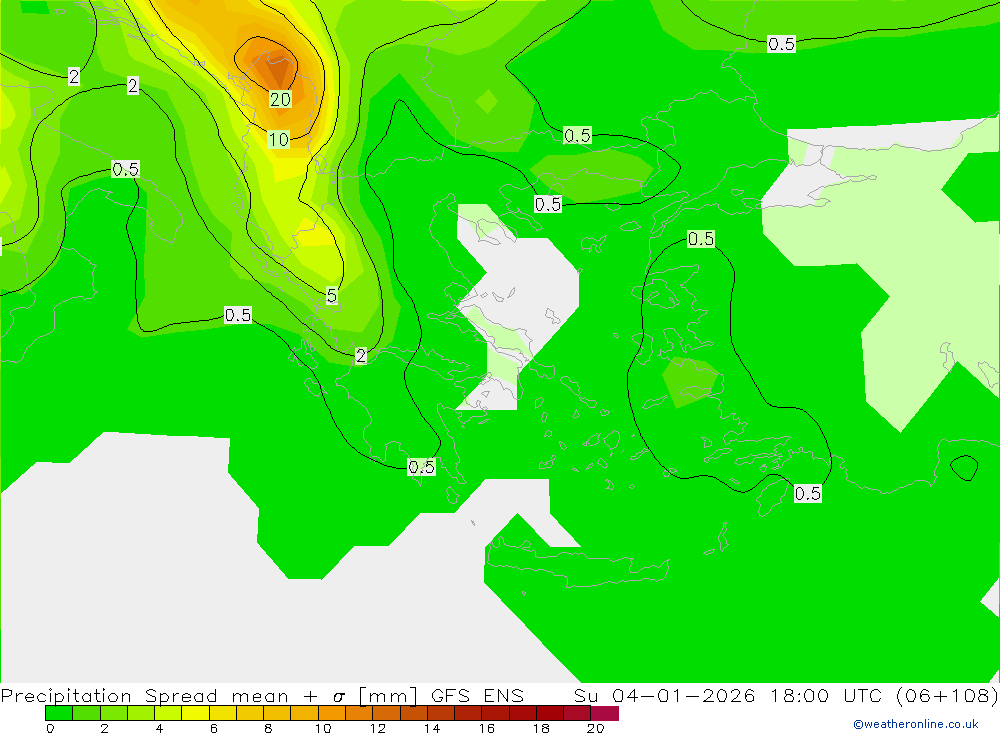Image resolution: width=1000 pixels, height=733 pixels.
Task: Pick the crimson legend swatch above tick 20
Action: [605, 713]
